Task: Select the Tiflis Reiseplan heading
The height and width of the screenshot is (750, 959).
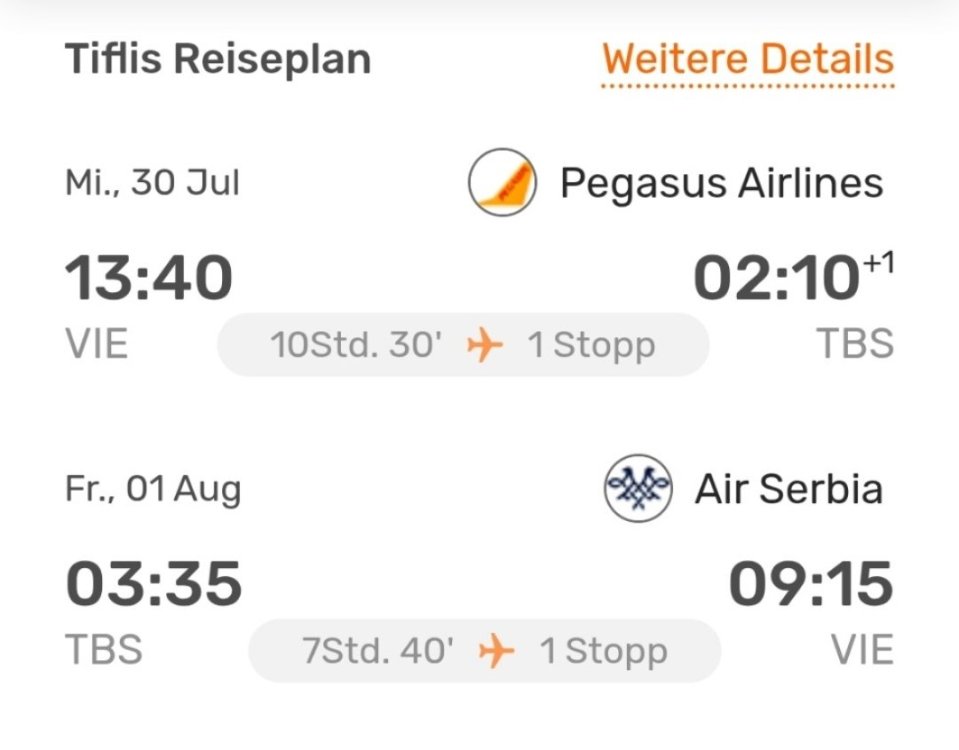Action: (218, 59)
